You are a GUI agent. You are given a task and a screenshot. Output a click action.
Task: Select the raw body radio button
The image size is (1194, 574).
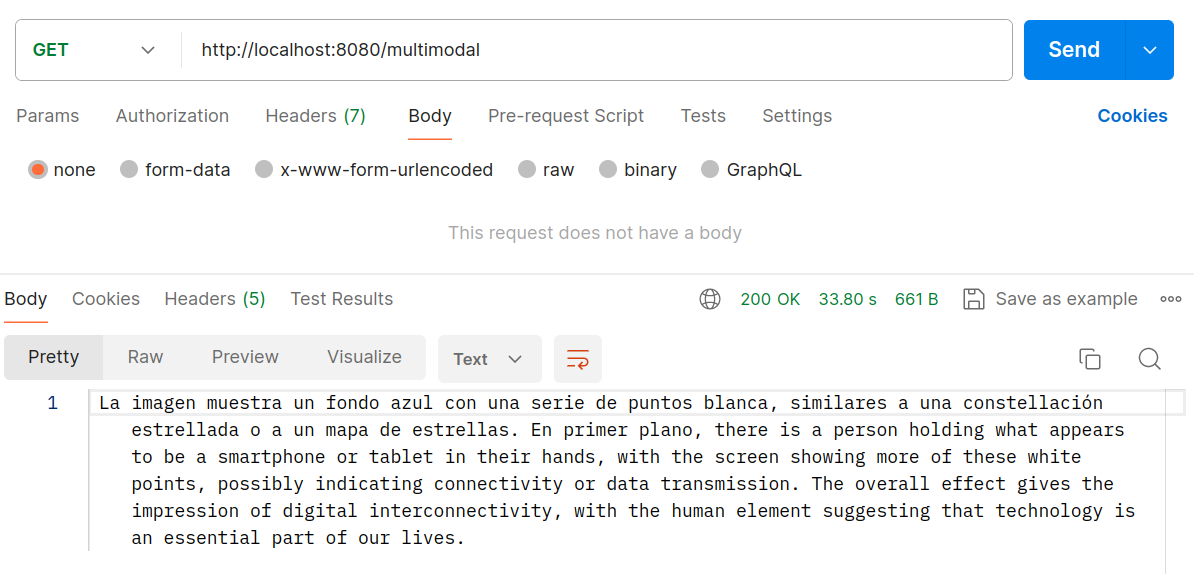click(527, 170)
